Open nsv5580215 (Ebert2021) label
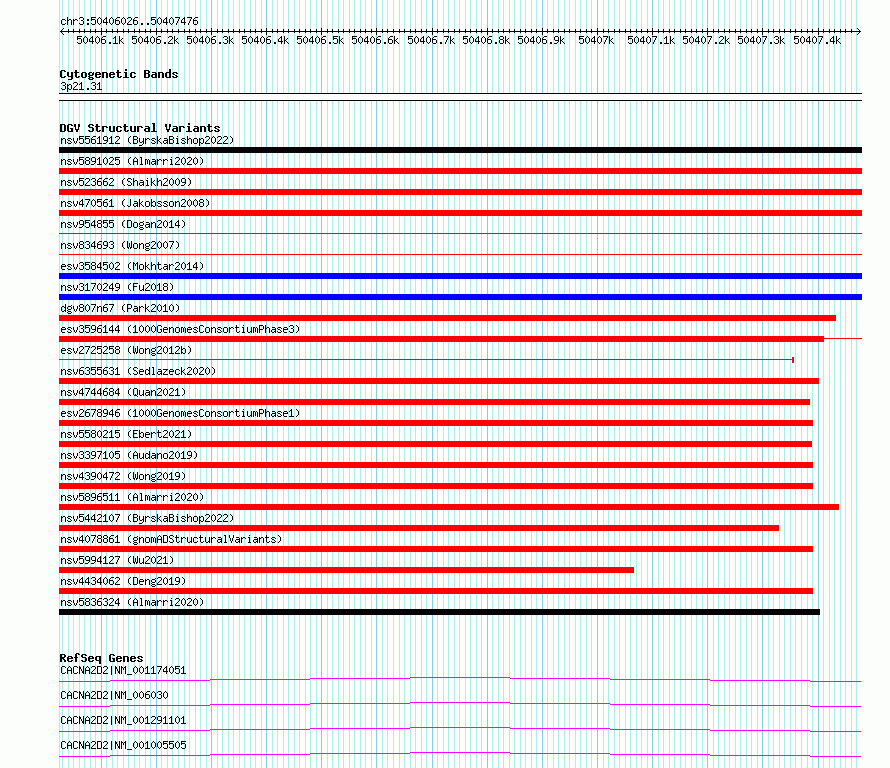Viewport: 890px width, 768px height. [x=126, y=434]
